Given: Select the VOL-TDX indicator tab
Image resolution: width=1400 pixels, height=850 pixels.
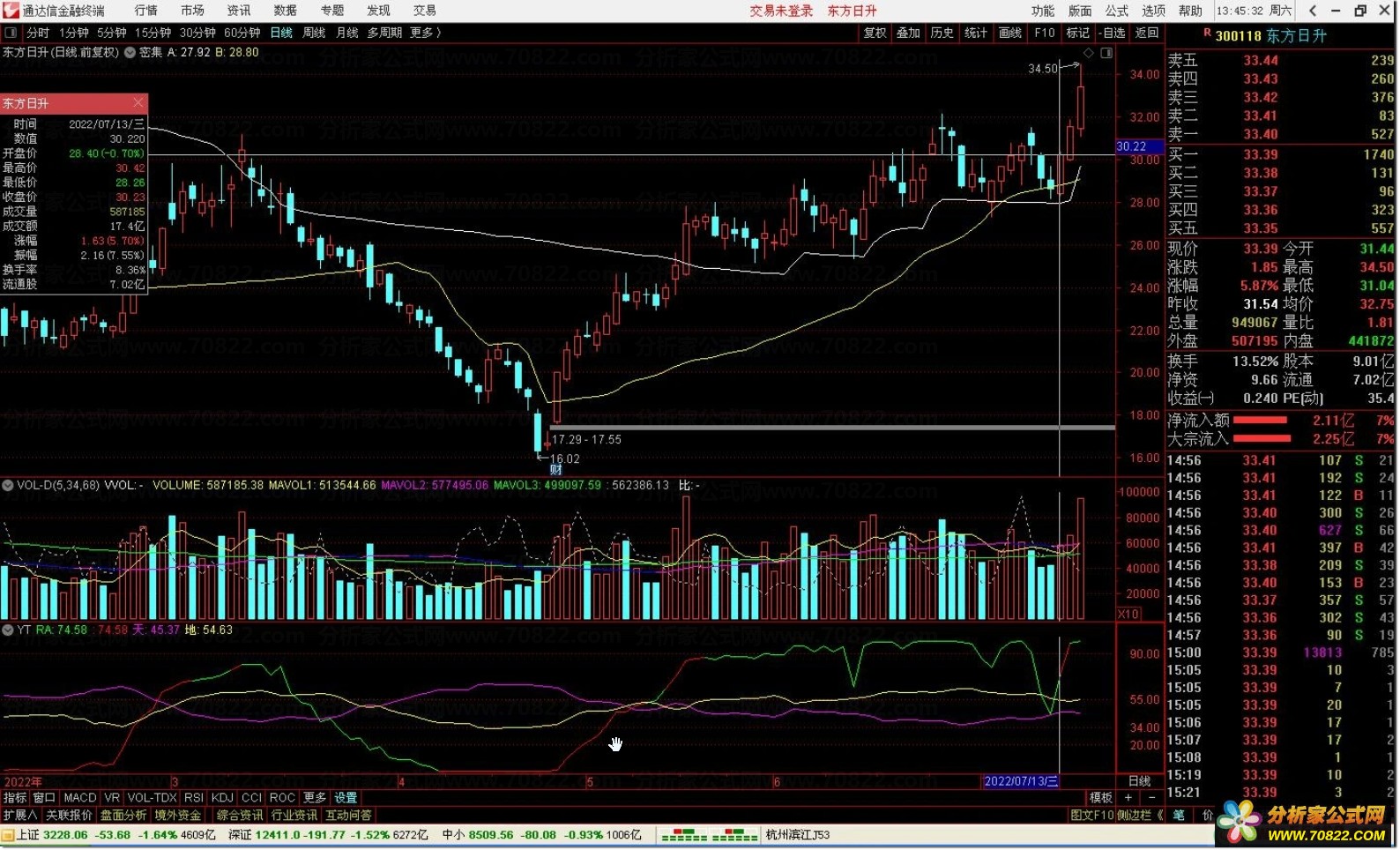Looking at the screenshot, I should pyautogui.click(x=152, y=797).
